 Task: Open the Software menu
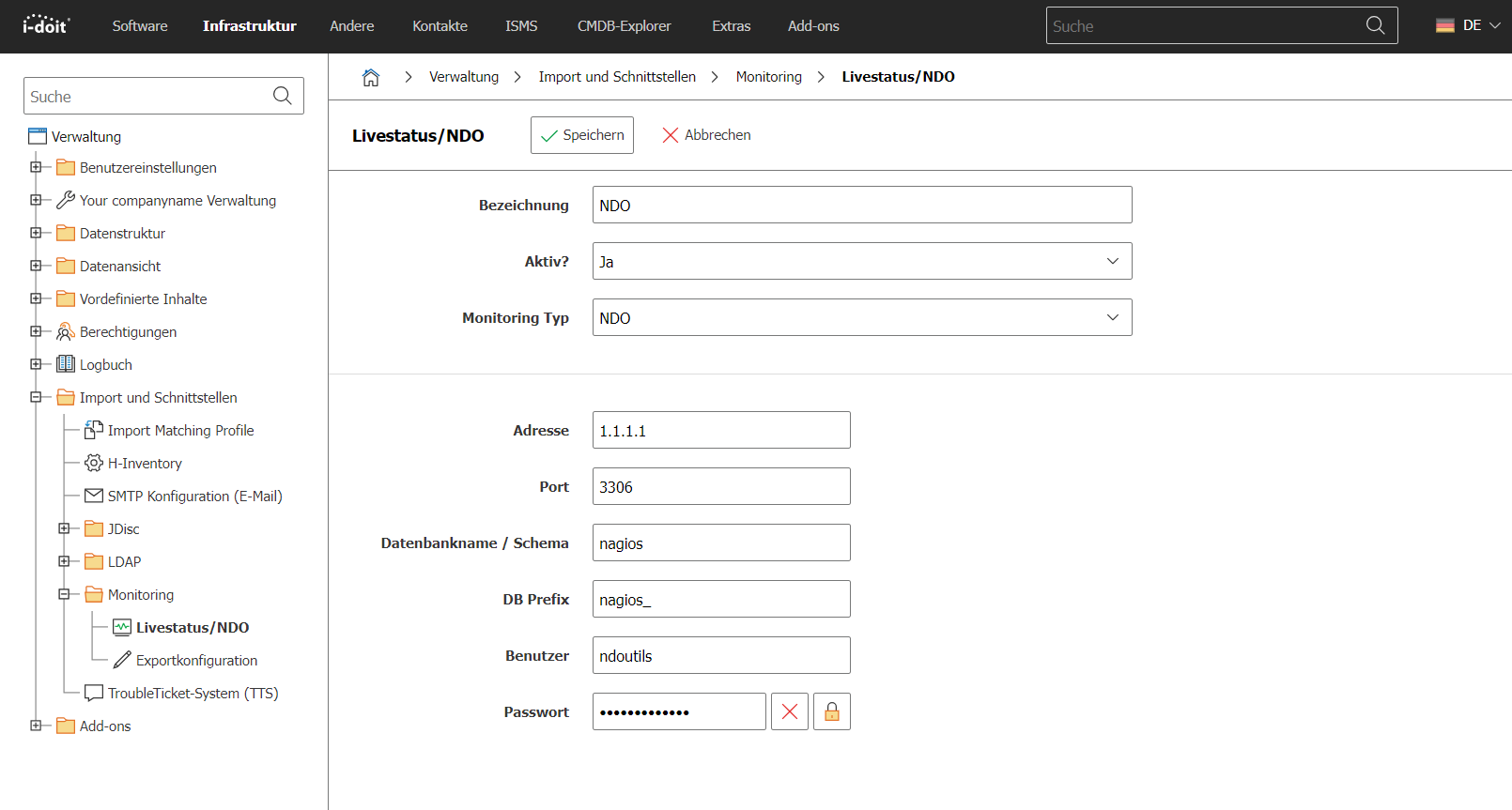[140, 26]
